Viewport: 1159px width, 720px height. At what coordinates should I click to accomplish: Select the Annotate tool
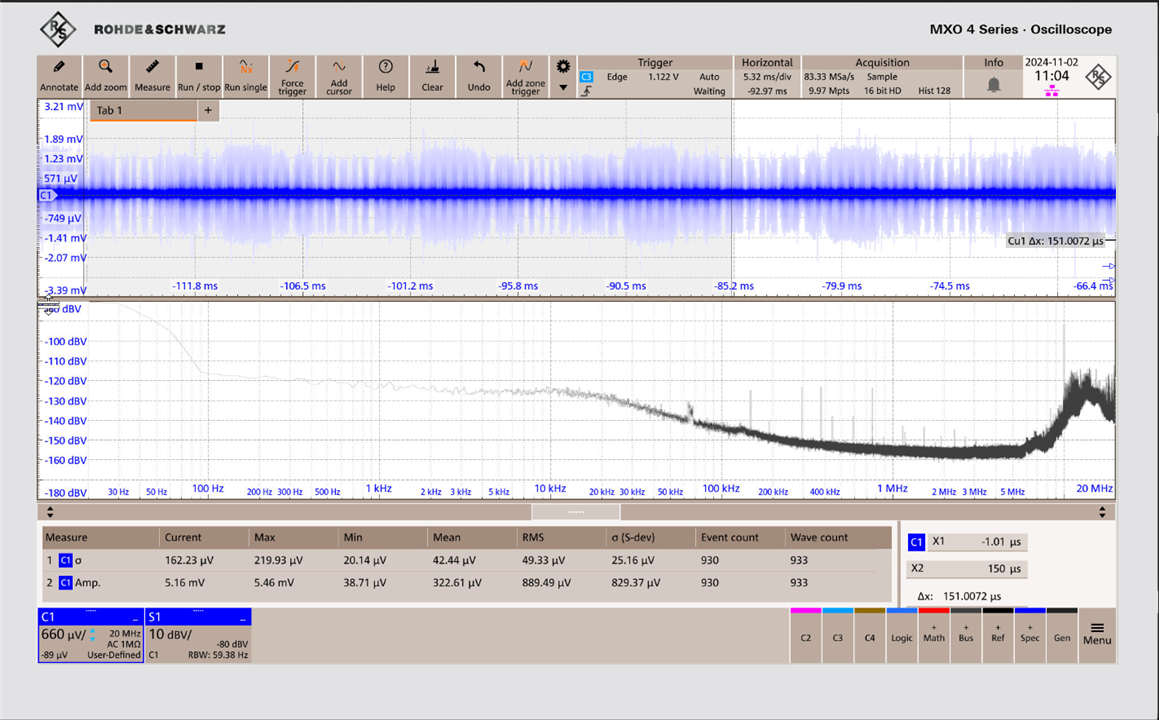pyautogui.click(x=59, y=76)
